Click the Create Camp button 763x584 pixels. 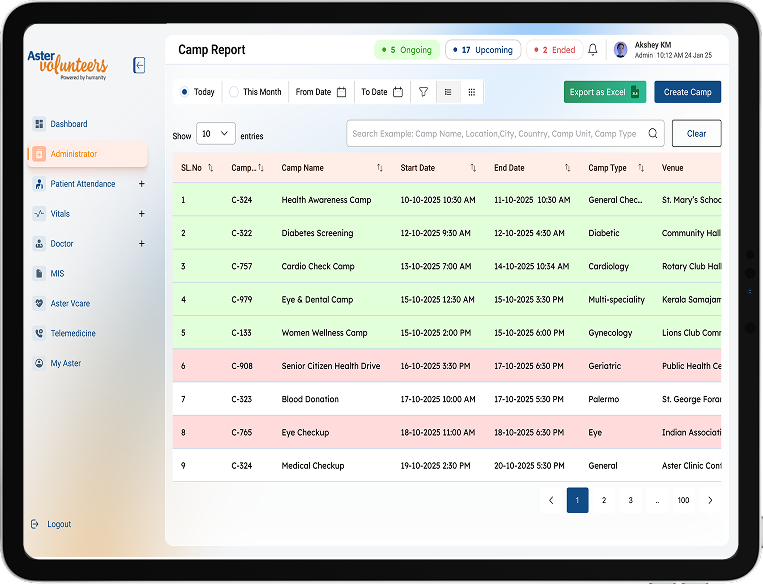(687, 92)
